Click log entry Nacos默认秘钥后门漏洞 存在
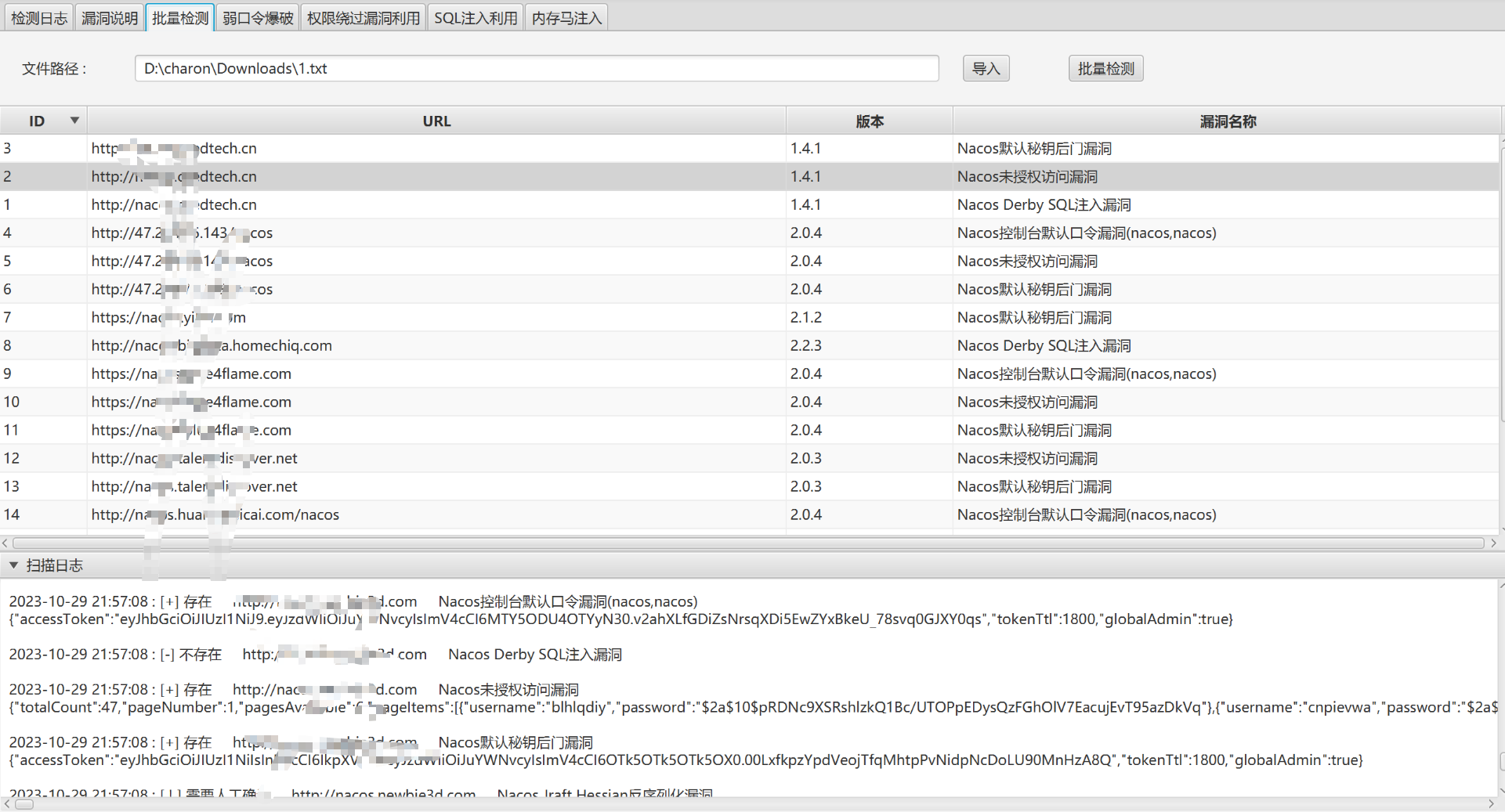Viewport: 1505px width, 812px height. coord(301,742)
